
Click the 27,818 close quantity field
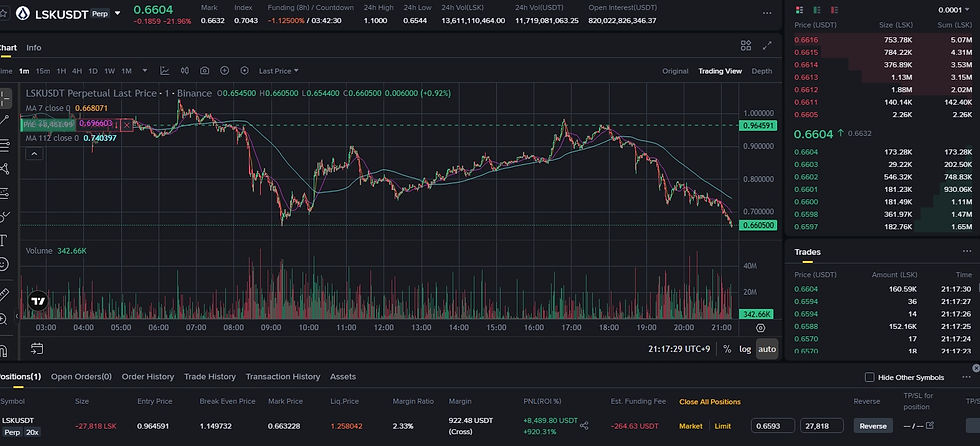pos(822,426)
